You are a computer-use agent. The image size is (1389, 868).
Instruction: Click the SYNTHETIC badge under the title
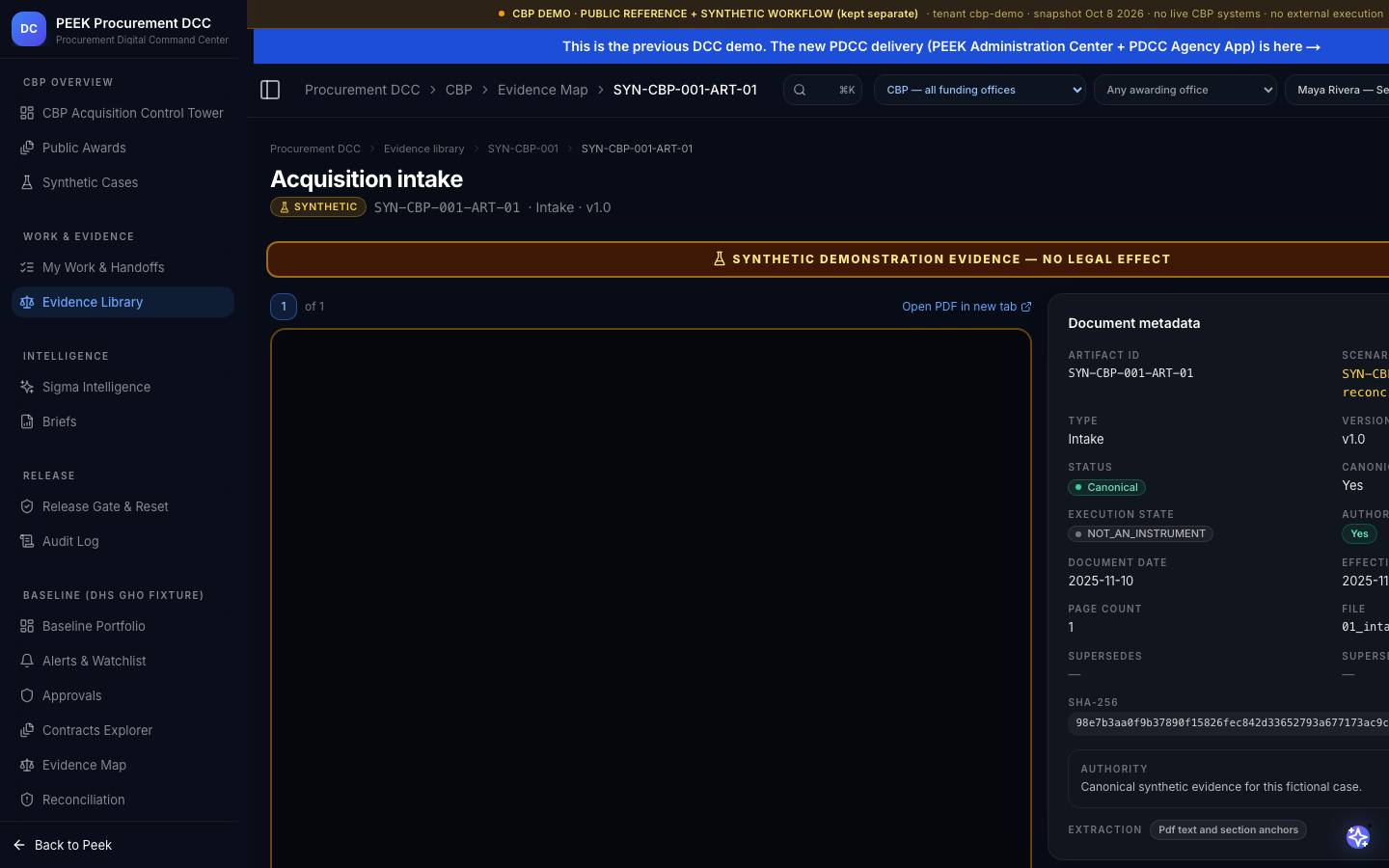click(x=318, y=207)
